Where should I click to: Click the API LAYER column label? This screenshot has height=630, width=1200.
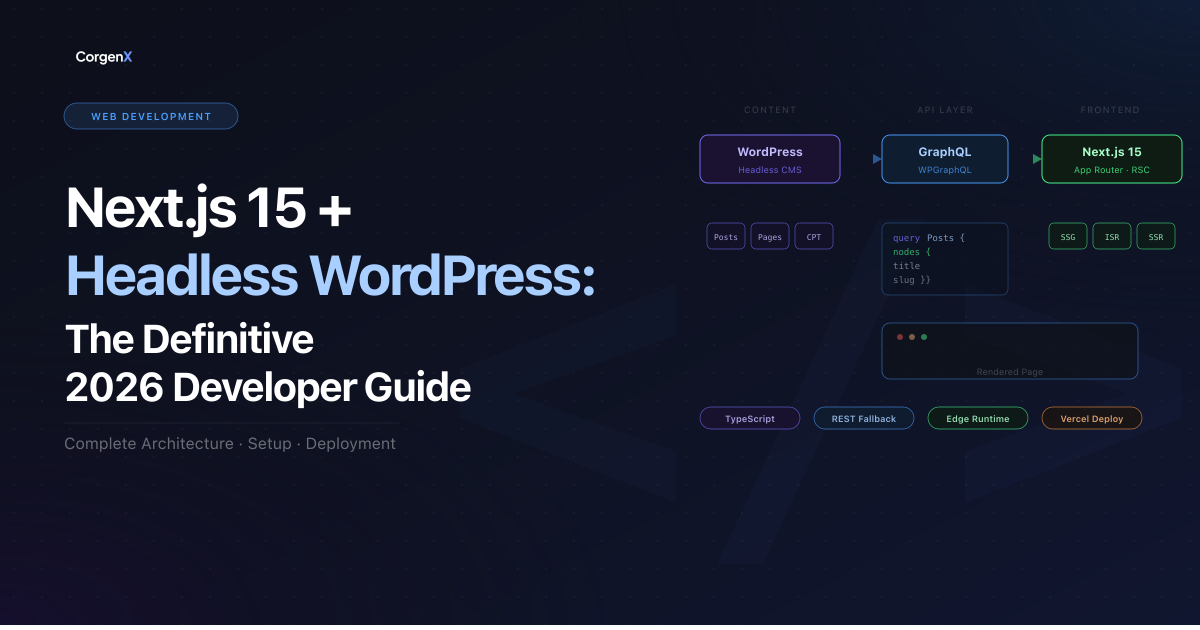(x=945, y=110)
